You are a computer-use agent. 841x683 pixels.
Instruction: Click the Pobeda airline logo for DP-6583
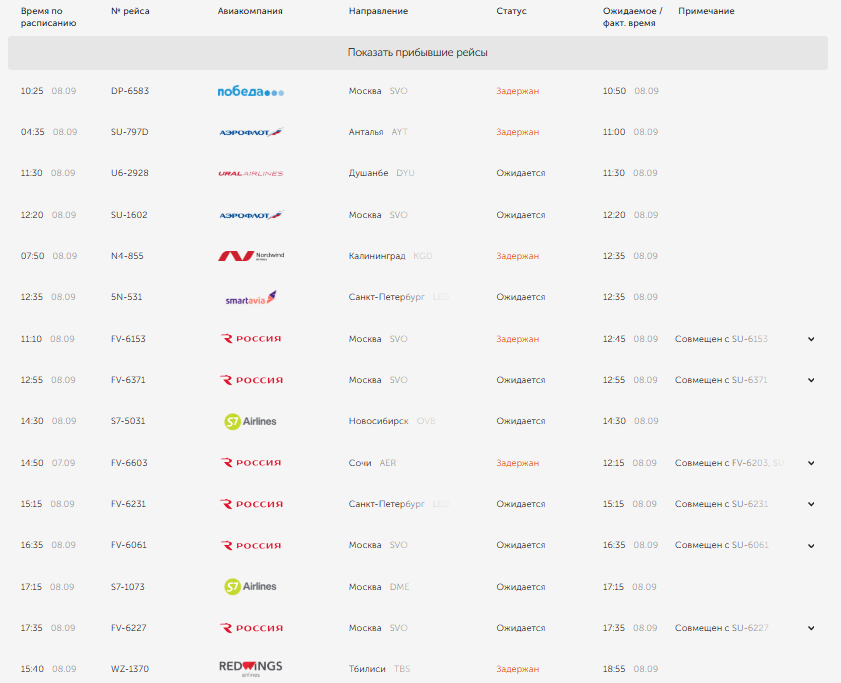click(250, 92)
